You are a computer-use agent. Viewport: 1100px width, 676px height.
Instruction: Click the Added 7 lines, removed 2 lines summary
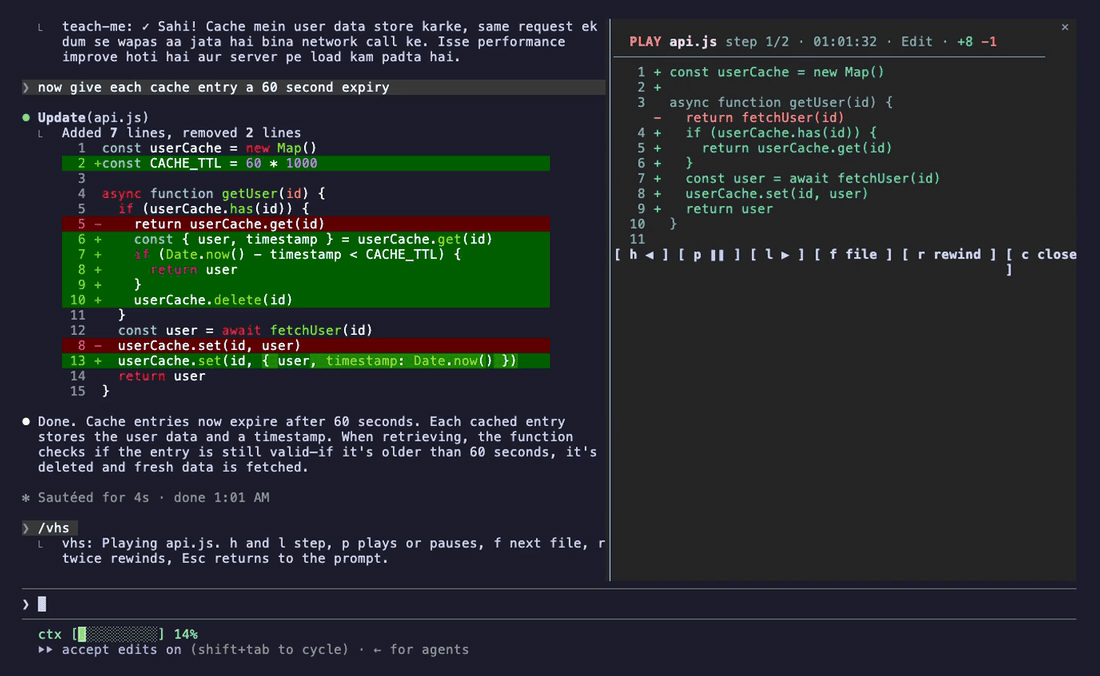181,133
